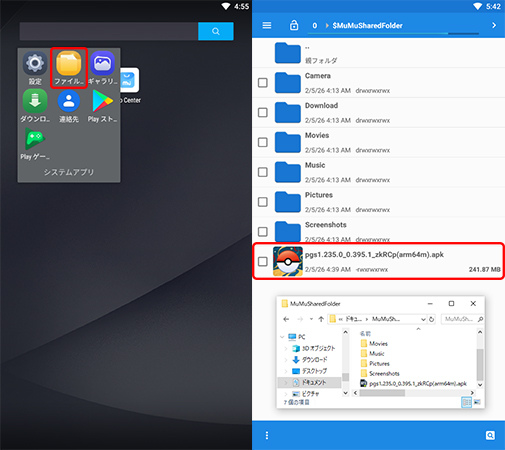Open the Download folder icon
This screenshot has width=505, height=450.
[288, 112]
